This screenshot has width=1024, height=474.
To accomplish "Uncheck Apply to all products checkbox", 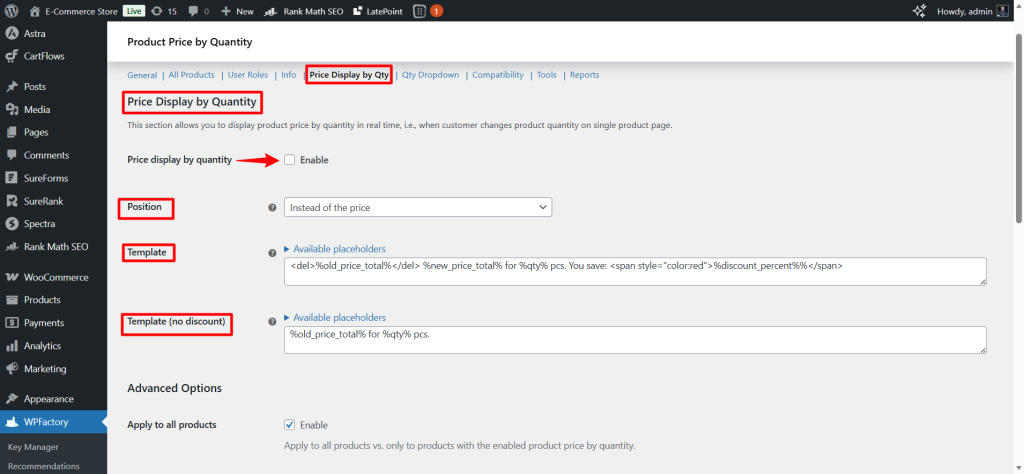I will (290, 425).
